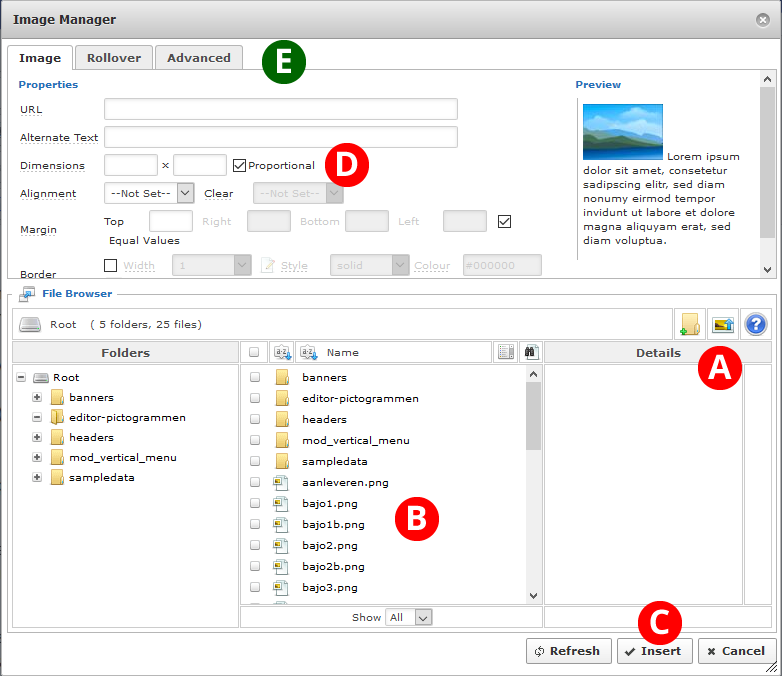Click the Refresh button
The image size is (782, 676).
pyautogui.click(x=569, y=651)
